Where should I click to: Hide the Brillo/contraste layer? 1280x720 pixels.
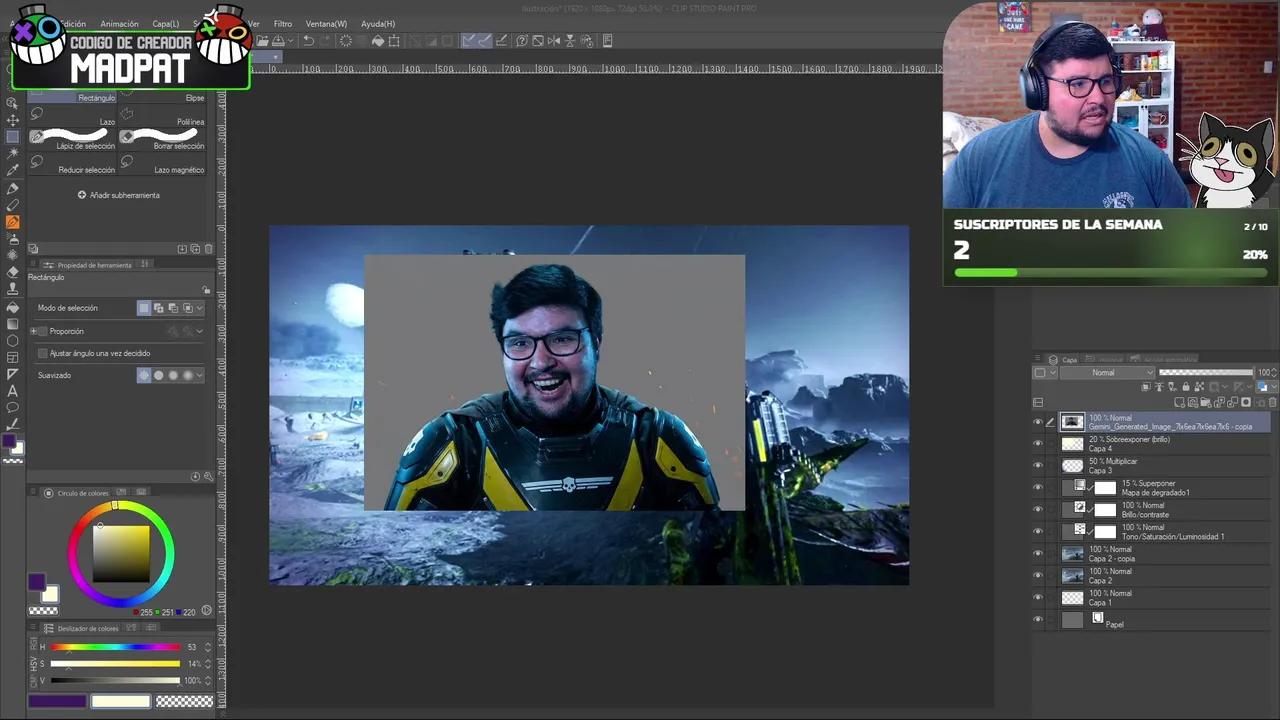[1038, 510]
